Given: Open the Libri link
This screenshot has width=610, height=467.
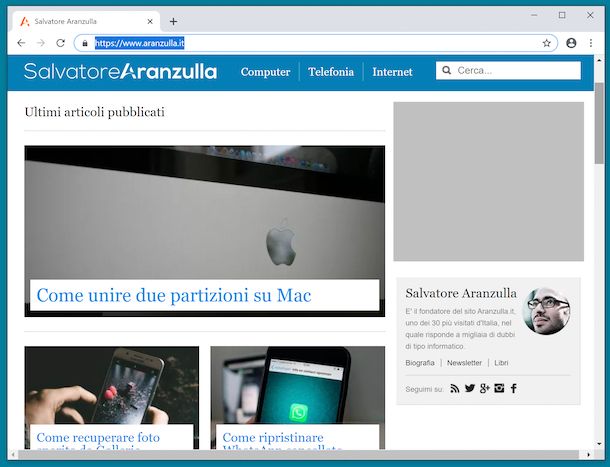Looking at the screenshot, I should coord(501,363).
